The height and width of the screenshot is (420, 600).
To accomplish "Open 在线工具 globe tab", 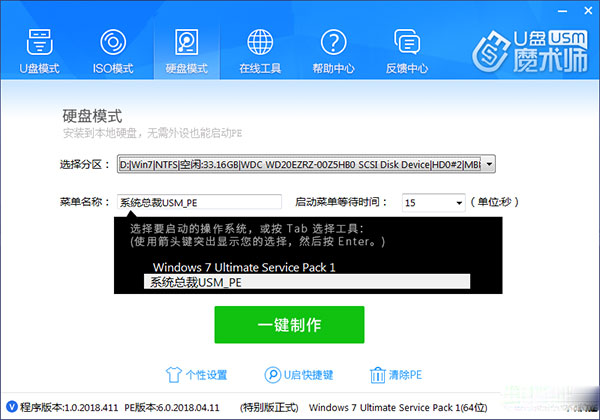I will pos(260,51).
